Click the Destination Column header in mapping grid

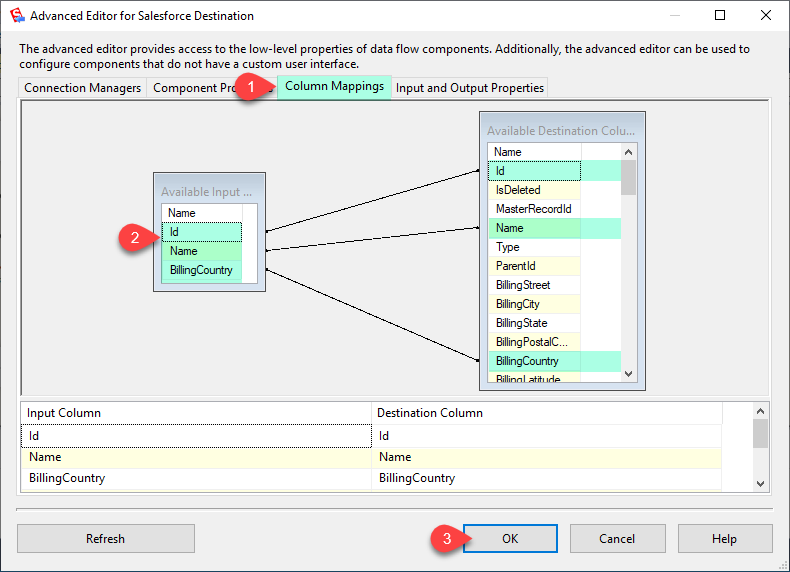pos(547,413)
